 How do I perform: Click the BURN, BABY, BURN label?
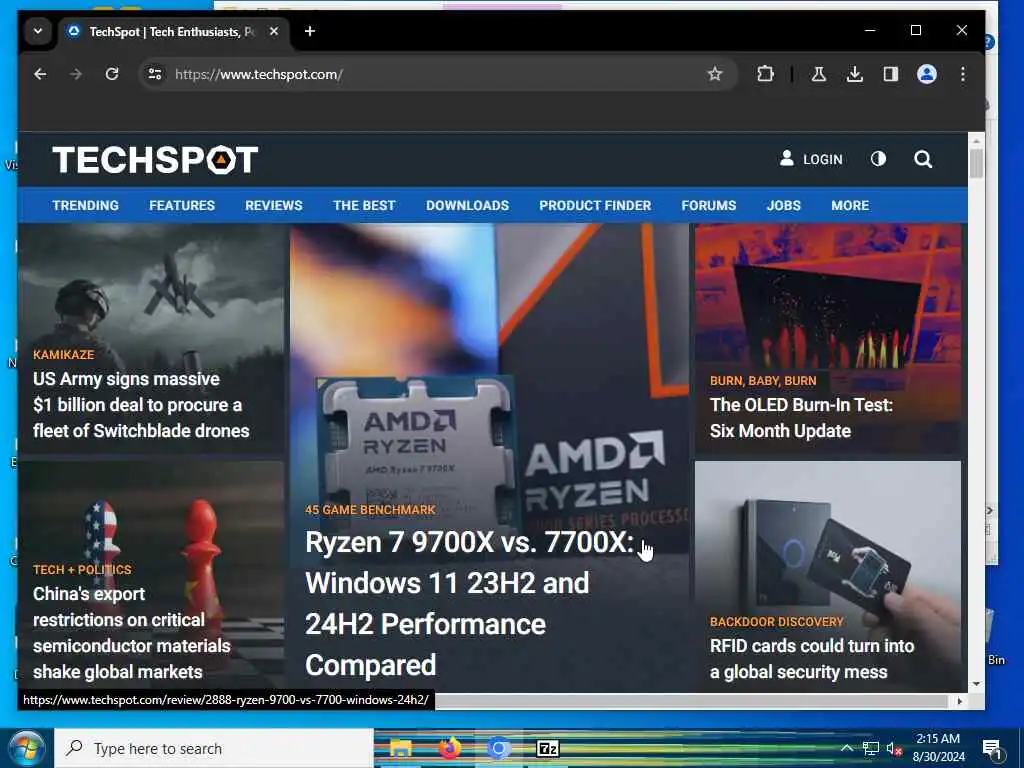[x=763, y=381]
